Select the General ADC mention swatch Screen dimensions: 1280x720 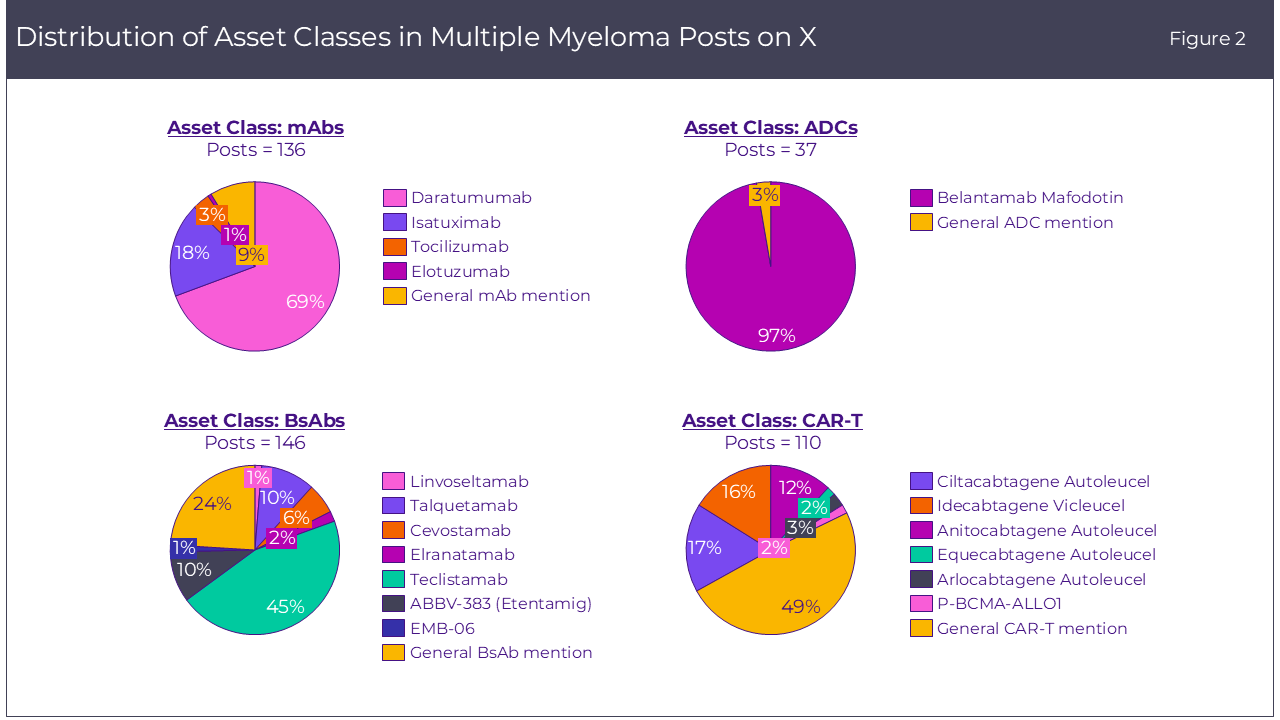[921, 223]
